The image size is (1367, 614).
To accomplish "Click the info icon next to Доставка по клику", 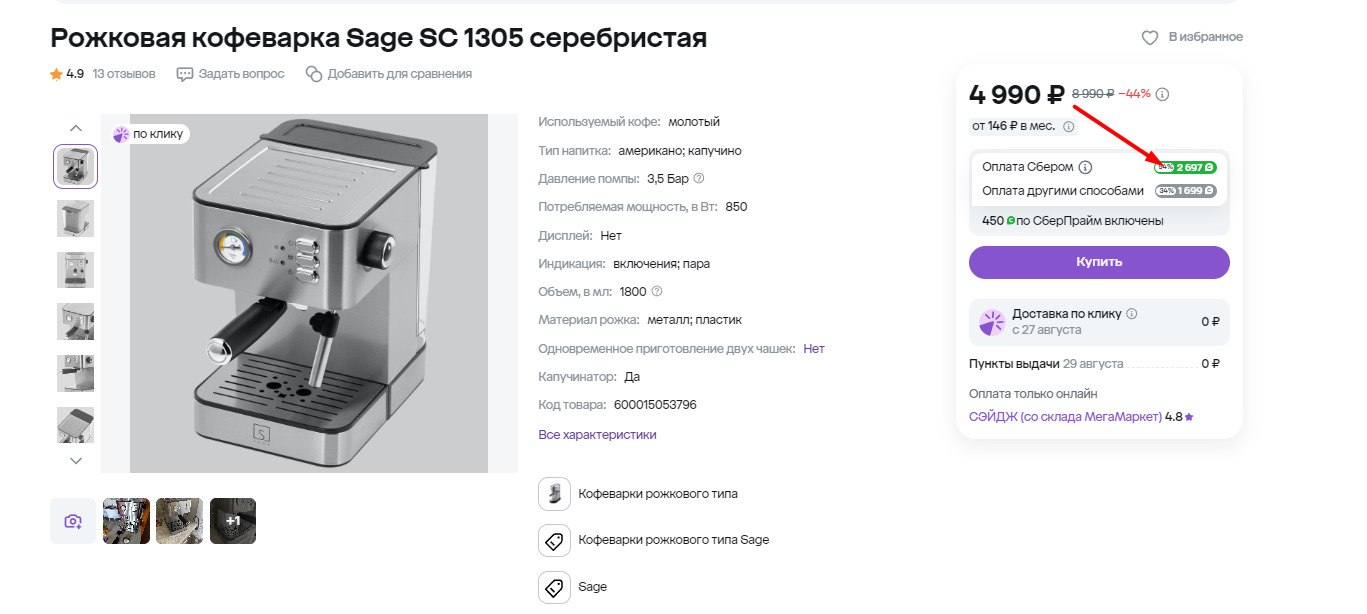I will tap(1132, 313).
